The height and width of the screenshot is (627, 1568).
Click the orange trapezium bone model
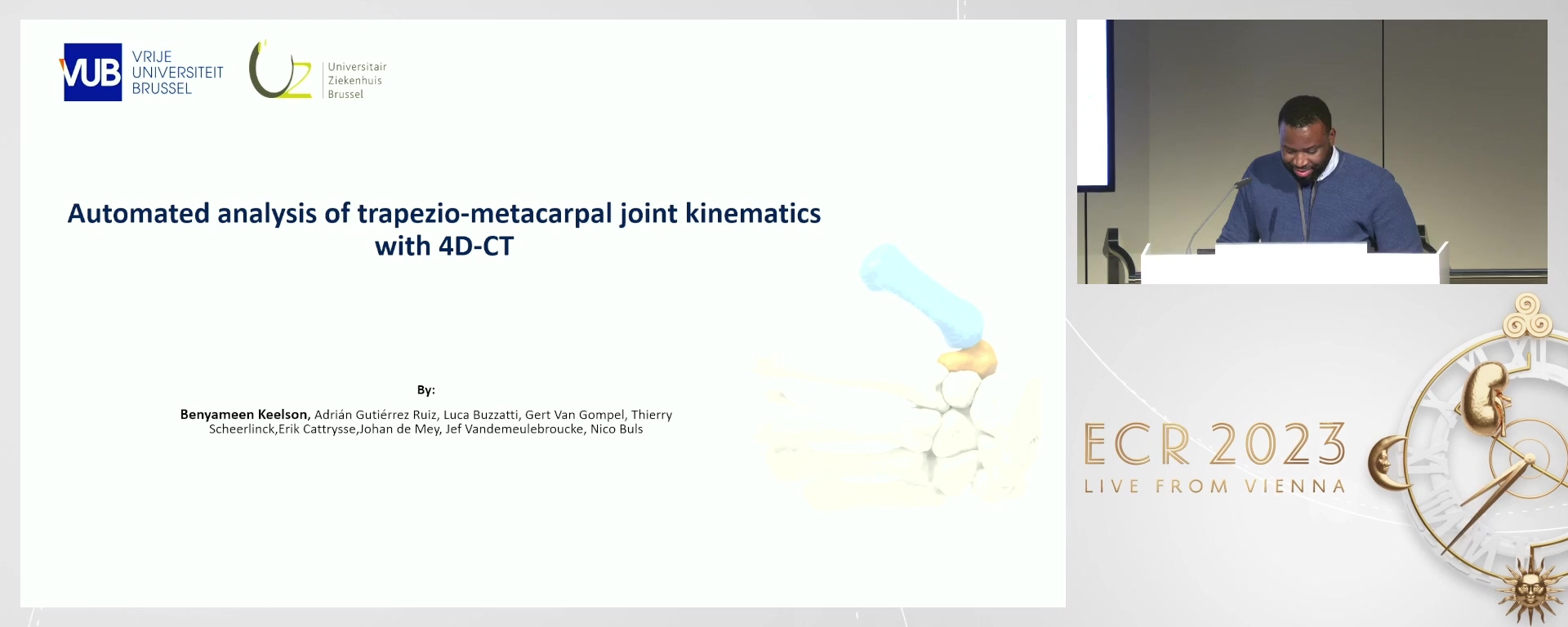coord(968,357)
